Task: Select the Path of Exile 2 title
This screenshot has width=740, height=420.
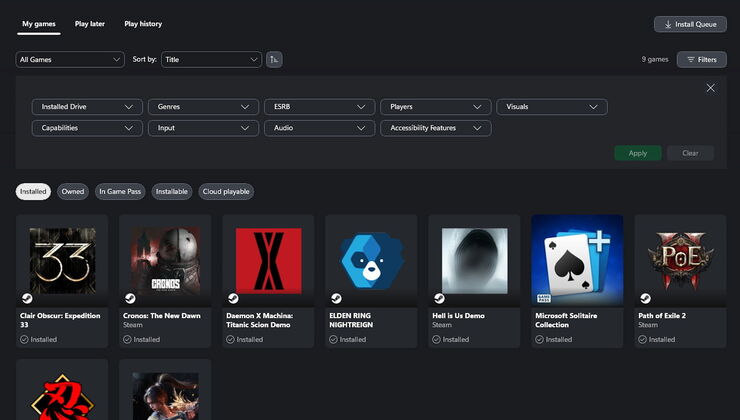Action: tap(662, 316)
